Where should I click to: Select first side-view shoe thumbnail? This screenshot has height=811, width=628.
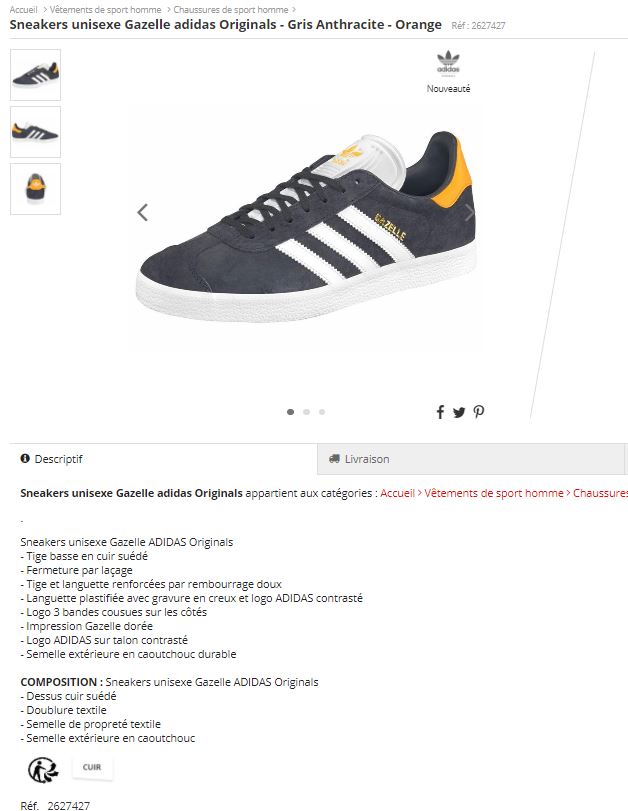35,75
